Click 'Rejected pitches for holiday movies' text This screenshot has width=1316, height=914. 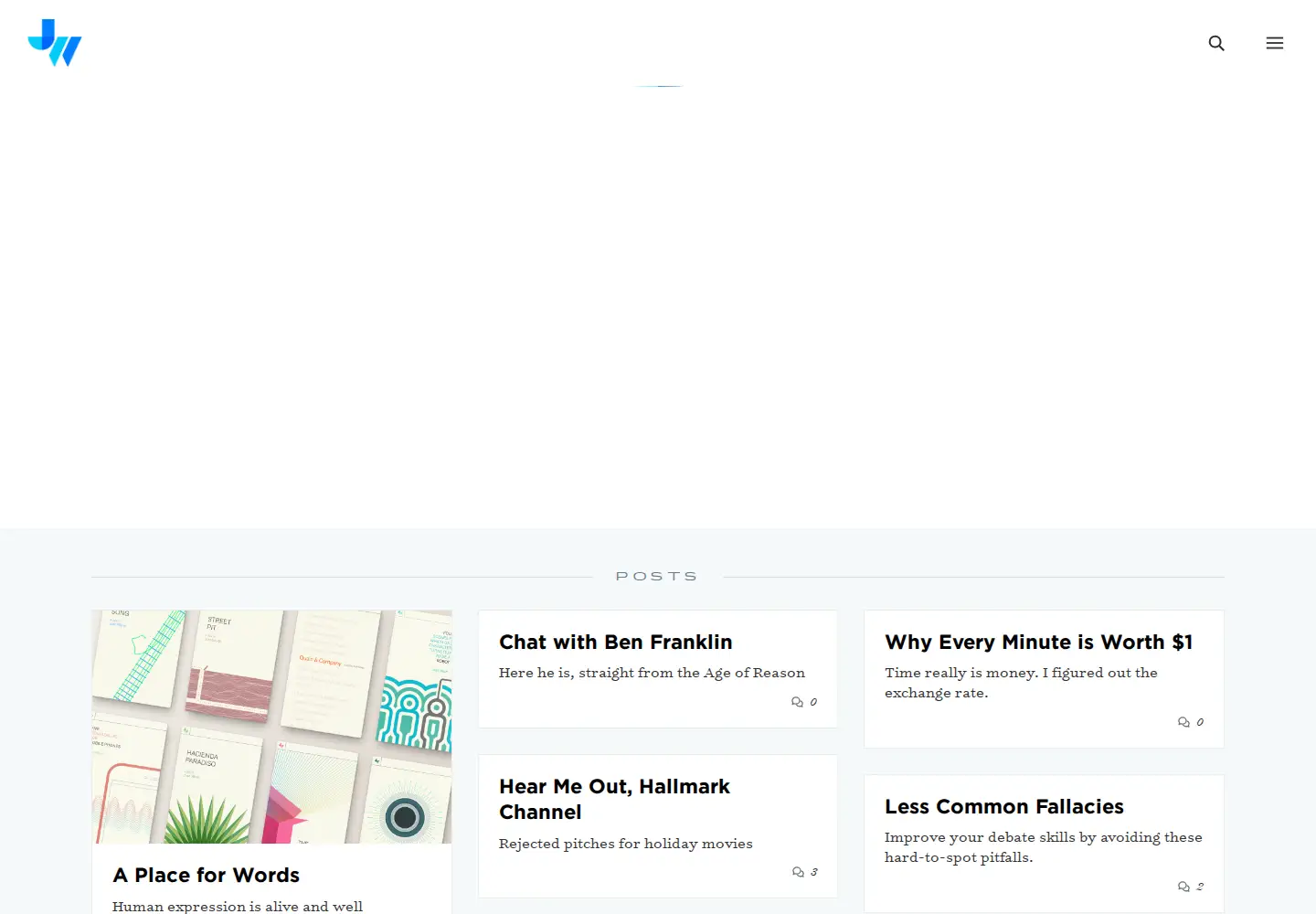coord(626,844)
